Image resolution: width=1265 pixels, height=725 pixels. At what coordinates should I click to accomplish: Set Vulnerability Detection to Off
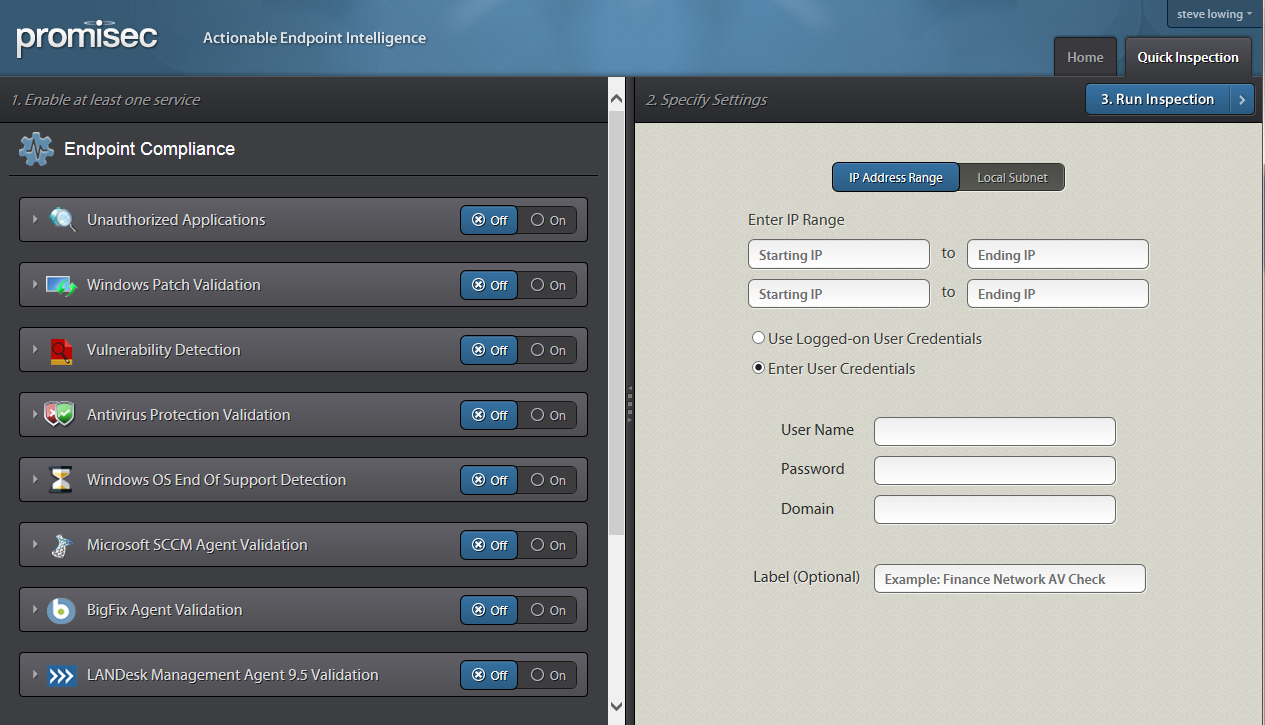tap(489, 350)
